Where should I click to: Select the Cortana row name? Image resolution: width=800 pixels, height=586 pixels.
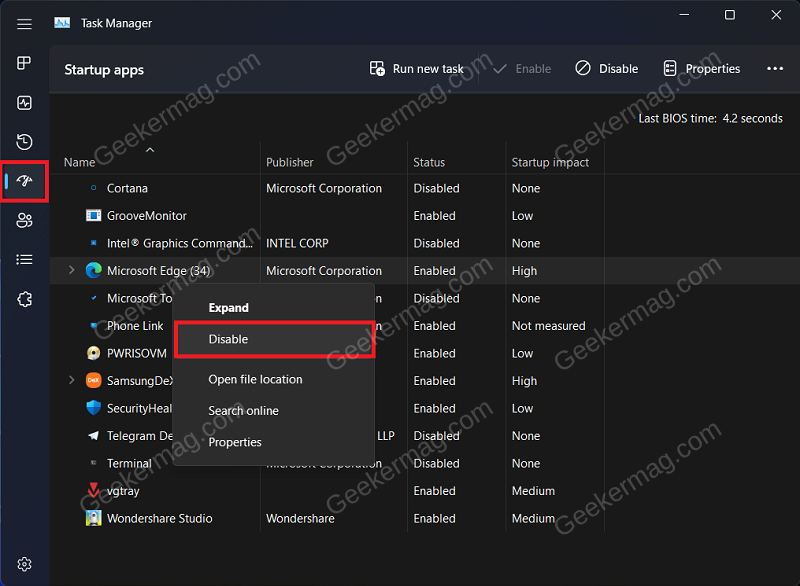(x=127, y=188)
